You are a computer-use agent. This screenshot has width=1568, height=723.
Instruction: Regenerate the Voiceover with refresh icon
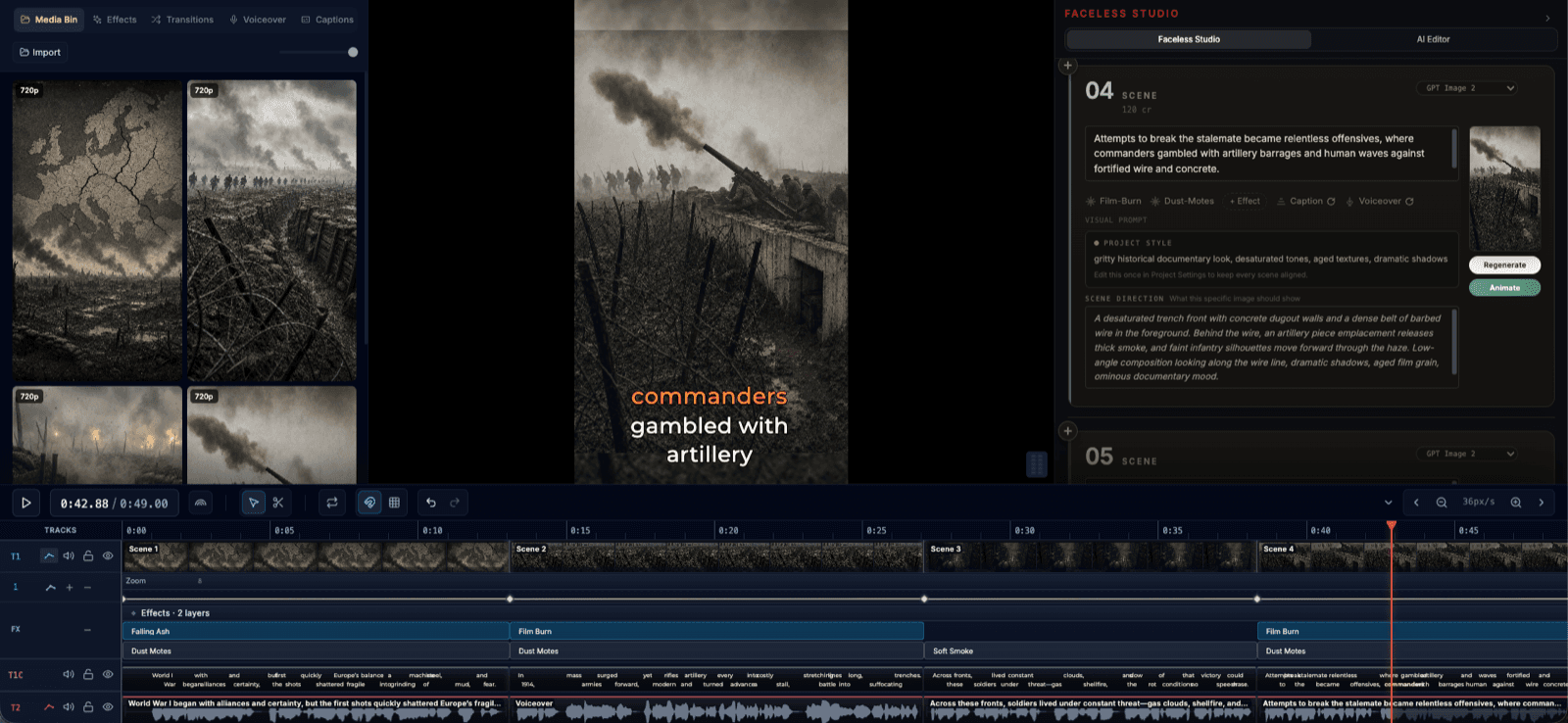point(1409,201)
